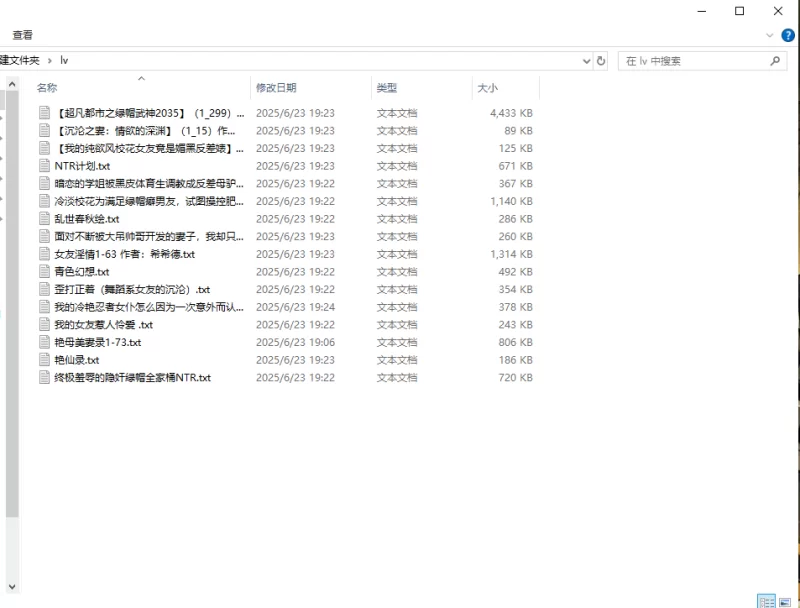Expand the ribbon using the top-right chevron
Viewport: 800px width, 608px height.
point(769,35)
